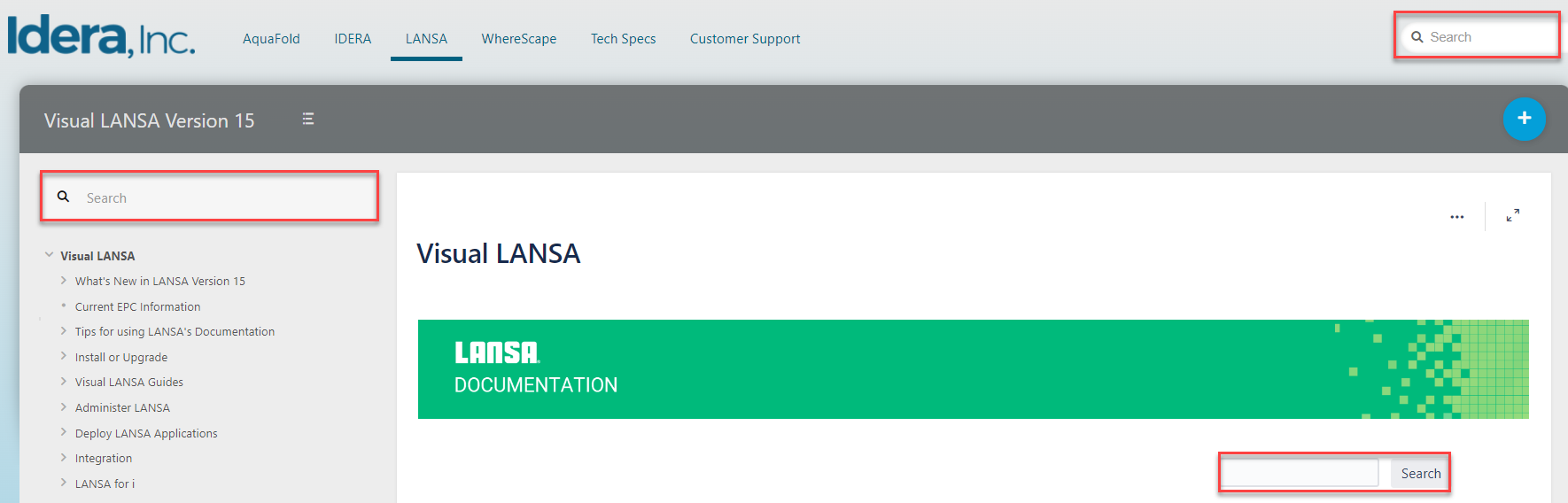Expand the Install or Upgrade node
The width and height of the screenshot is (1568, 503).
coord(64,356)
